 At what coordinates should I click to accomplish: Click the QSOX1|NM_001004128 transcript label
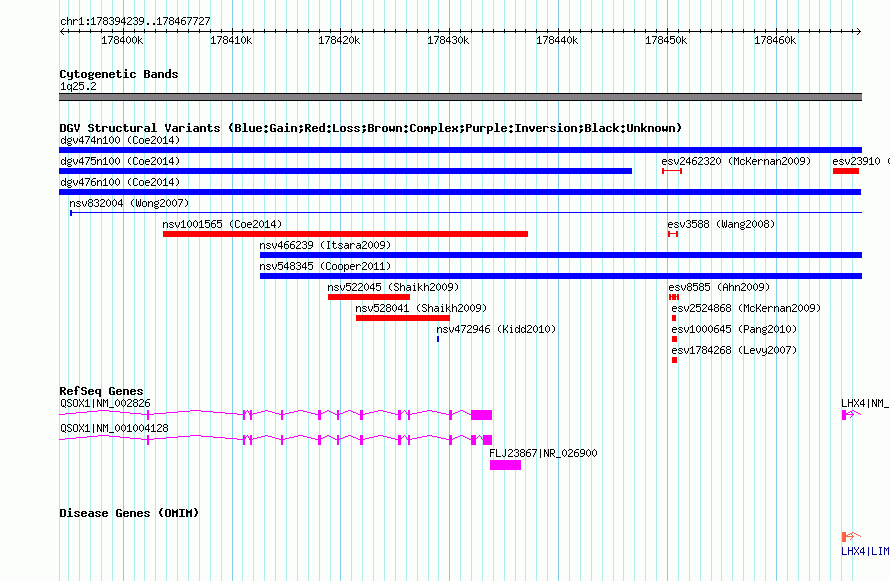tap(114, 428)
